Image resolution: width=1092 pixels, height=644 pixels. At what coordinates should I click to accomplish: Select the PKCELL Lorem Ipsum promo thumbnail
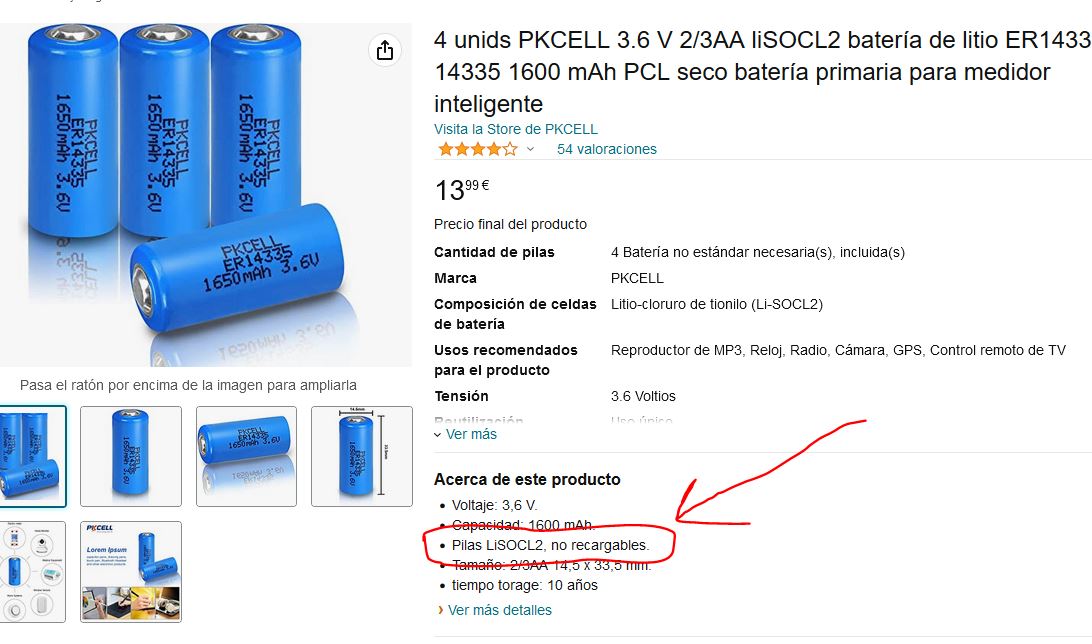click(x=131, y=572)
